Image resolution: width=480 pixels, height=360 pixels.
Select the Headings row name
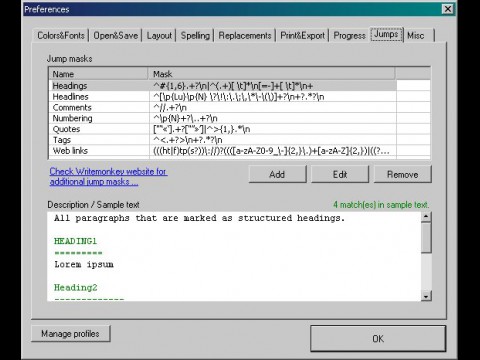coord(70,86)
